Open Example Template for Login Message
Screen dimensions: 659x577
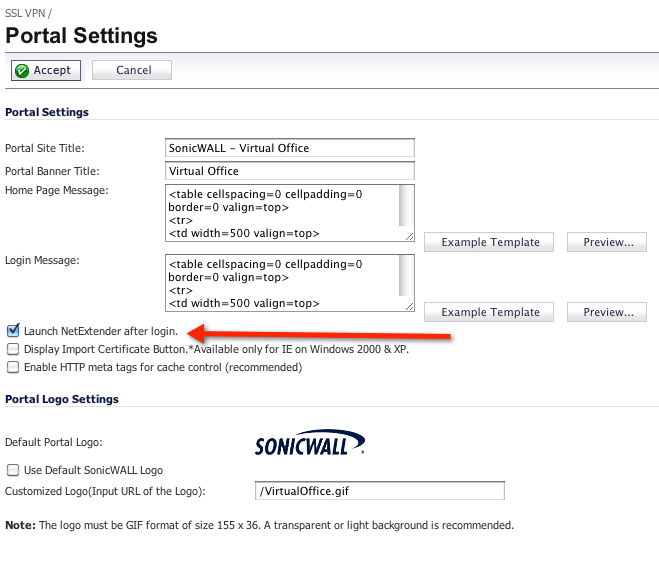pyautogui.click(x=489, y=312)
